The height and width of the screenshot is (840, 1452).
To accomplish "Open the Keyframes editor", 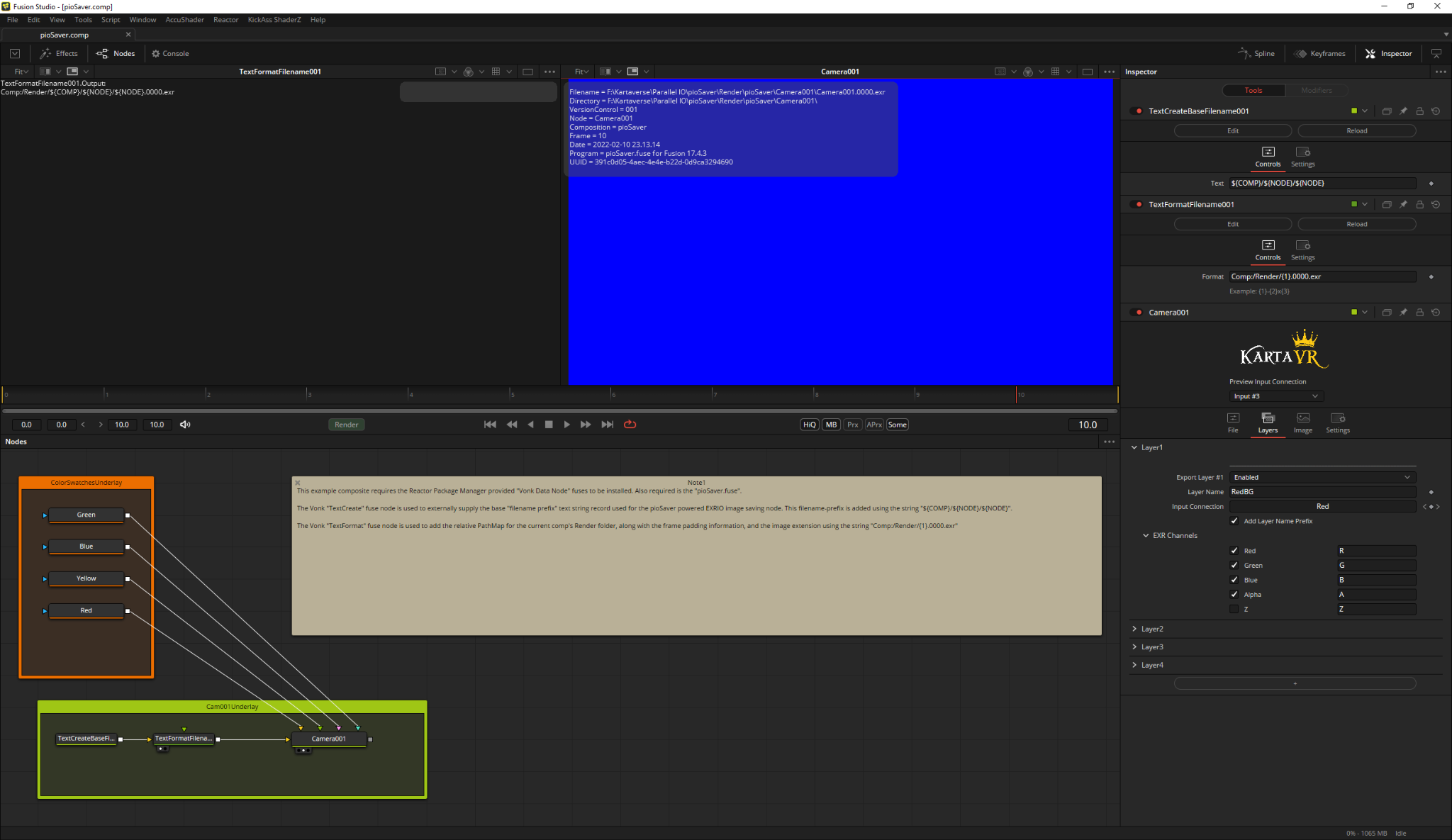I will point(1319,53).
